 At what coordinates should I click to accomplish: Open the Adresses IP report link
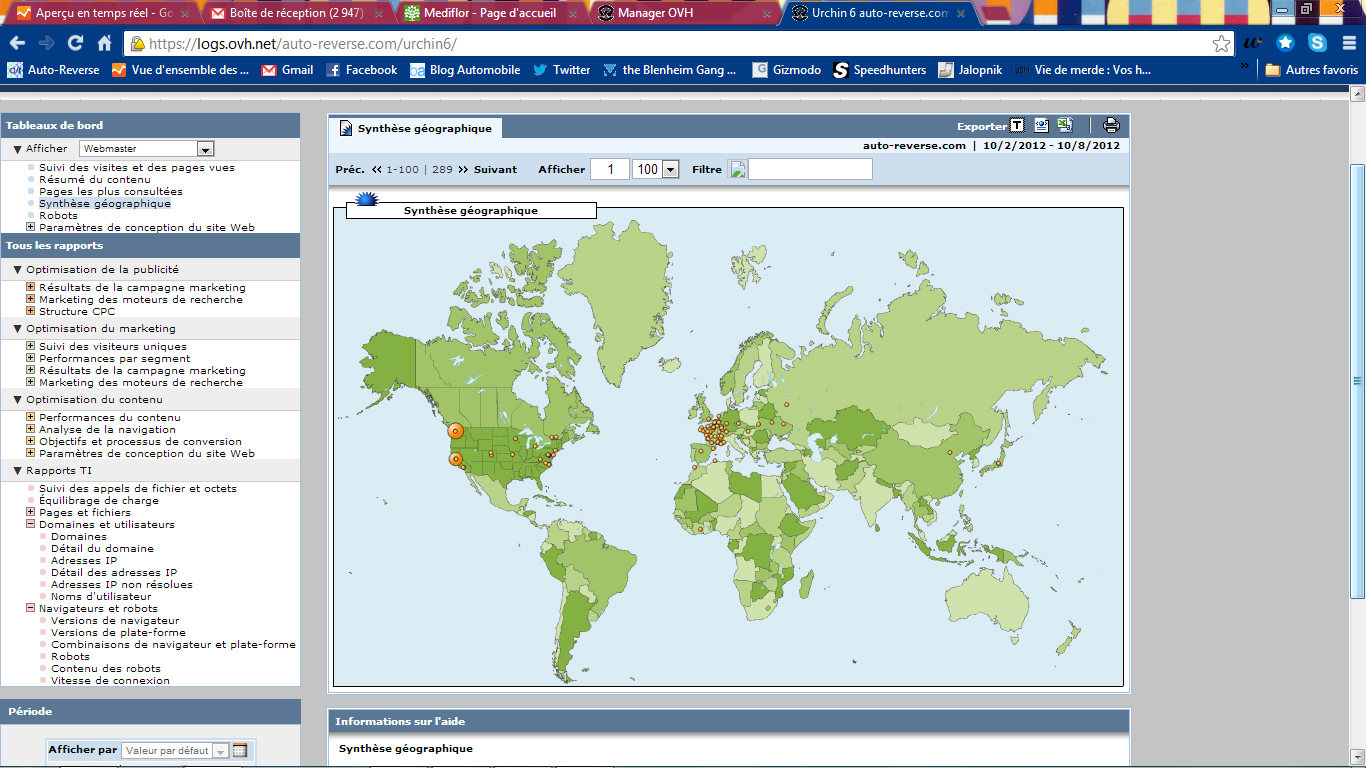click(84, 561)
